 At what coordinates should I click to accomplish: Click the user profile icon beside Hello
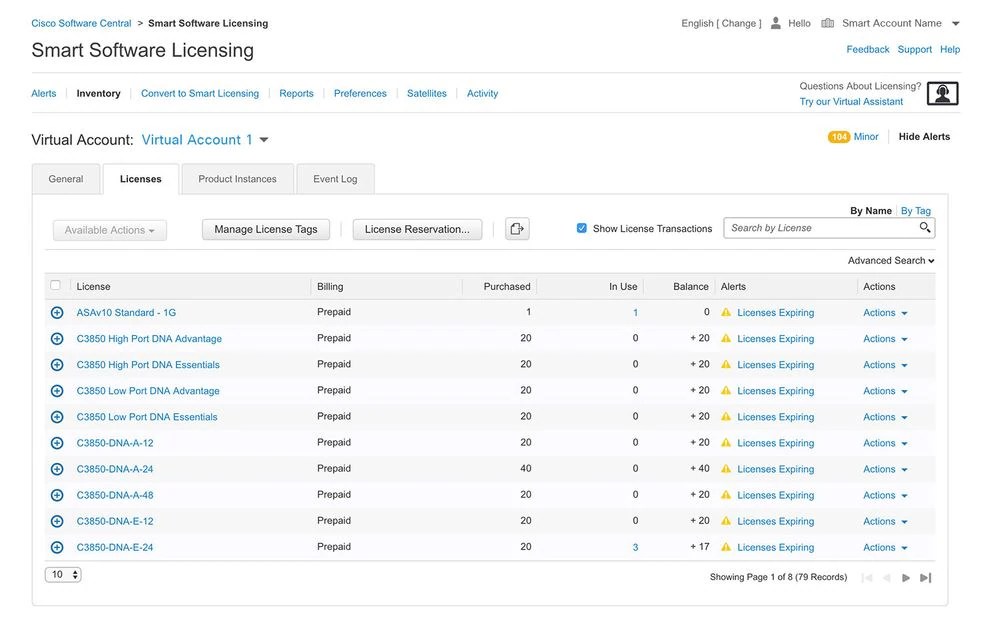(774, 22)
